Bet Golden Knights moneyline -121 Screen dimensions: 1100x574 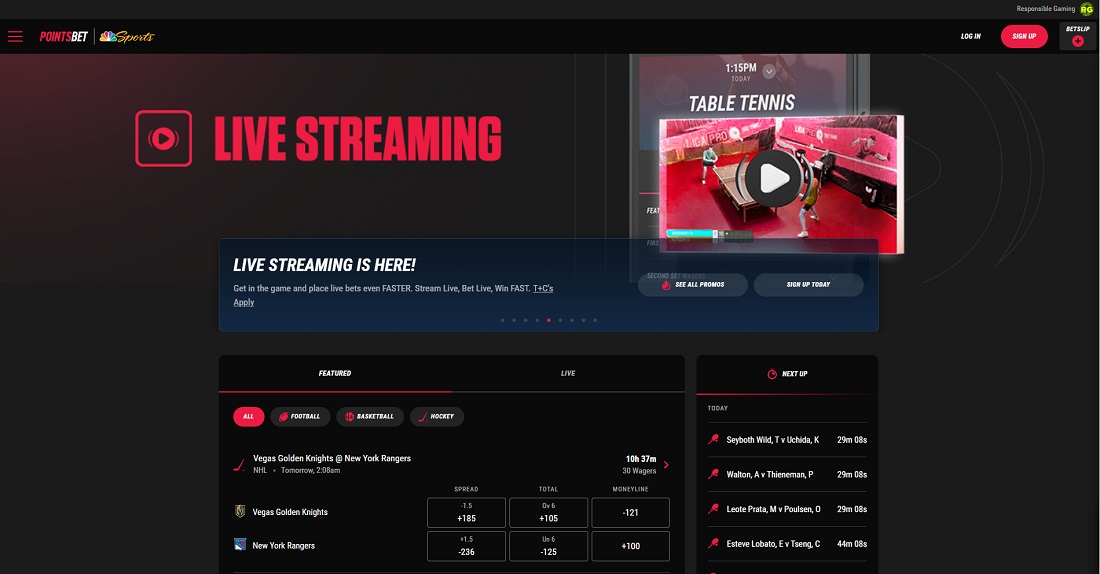(631, 512)
